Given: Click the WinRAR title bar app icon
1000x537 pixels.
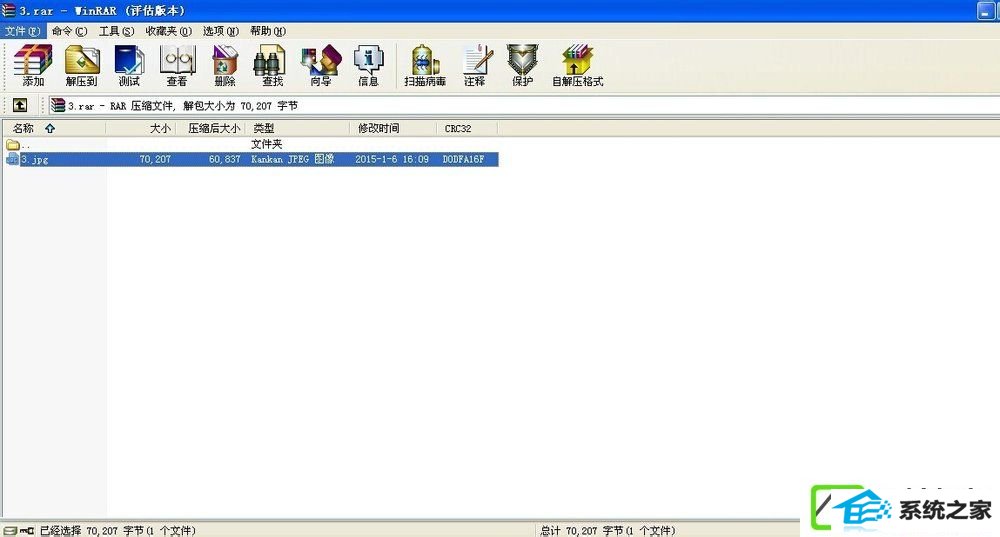Looking at the screenshot, I should click(8, 10).
